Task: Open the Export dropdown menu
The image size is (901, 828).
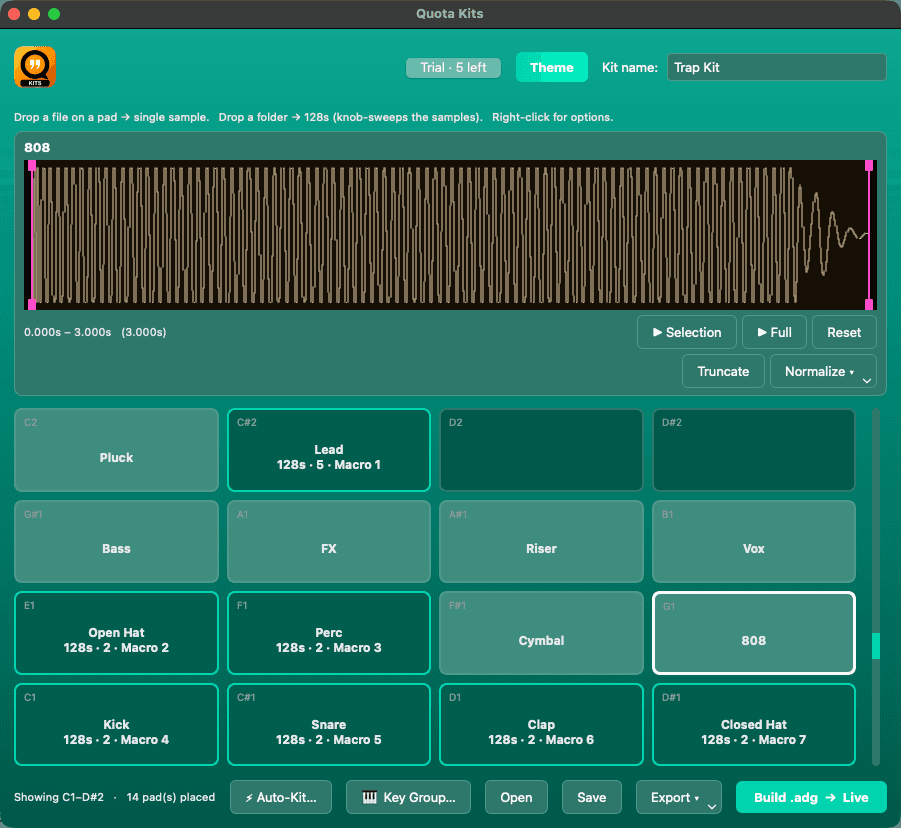Action: (679, 797)
